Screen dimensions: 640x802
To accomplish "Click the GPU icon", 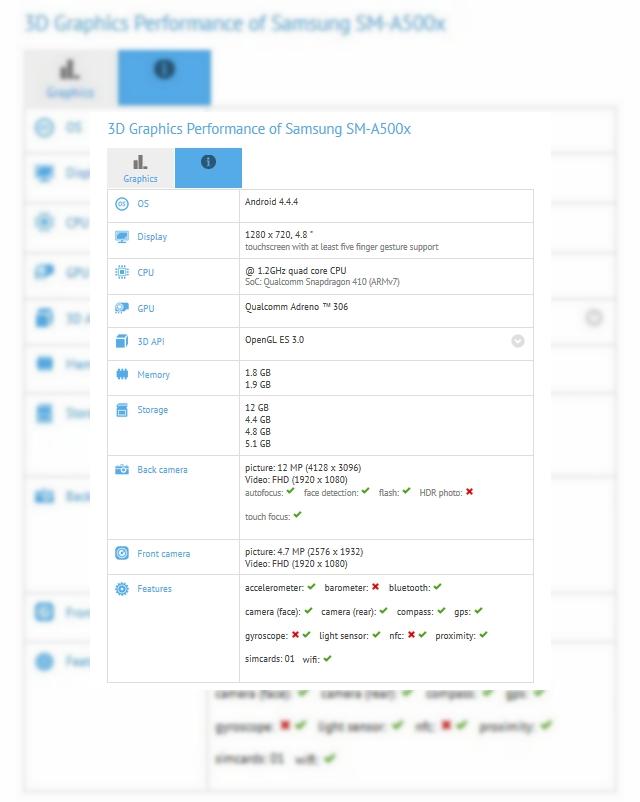I will [122, 308].
